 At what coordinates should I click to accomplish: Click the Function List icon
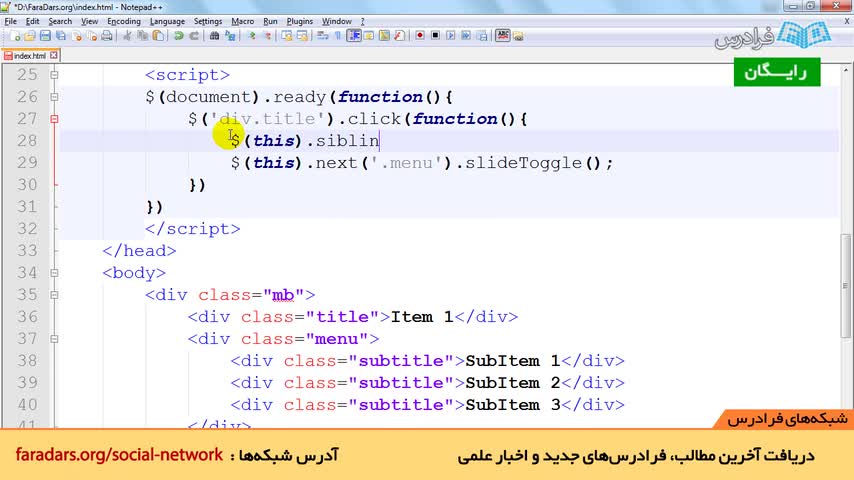pos(400,36)
